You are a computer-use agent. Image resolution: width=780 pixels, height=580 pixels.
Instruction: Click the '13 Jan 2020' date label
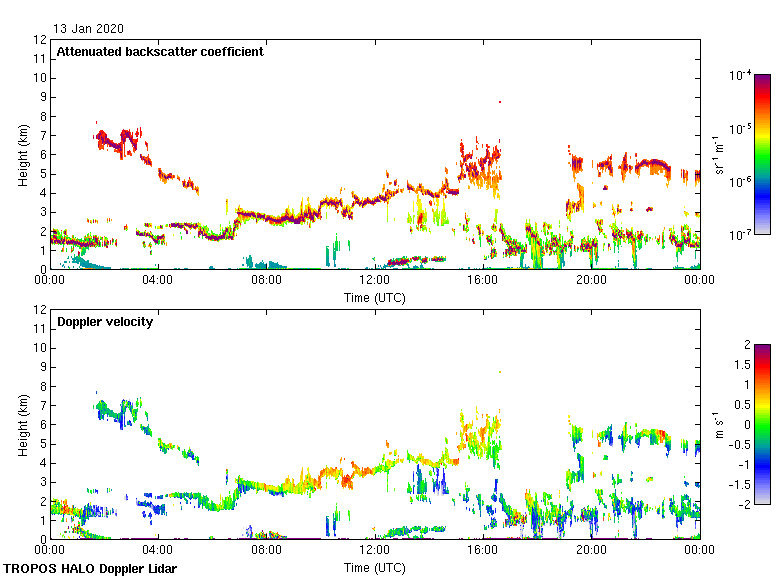pos(88,29)
